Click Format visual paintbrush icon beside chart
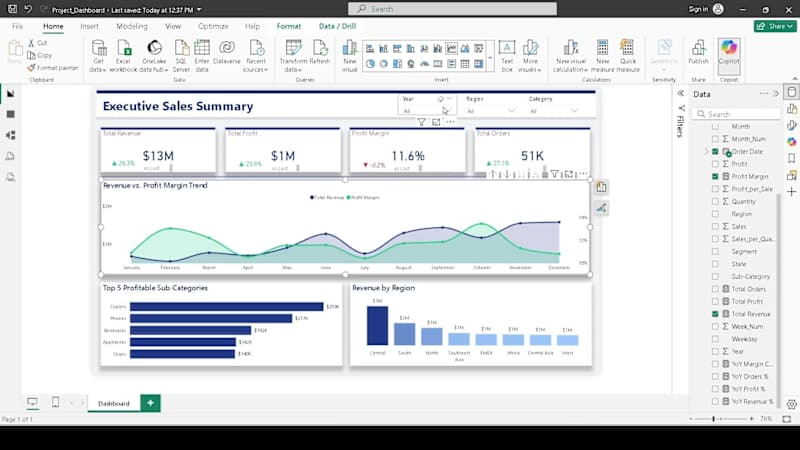800x450 pixels. tap(602, 208)
